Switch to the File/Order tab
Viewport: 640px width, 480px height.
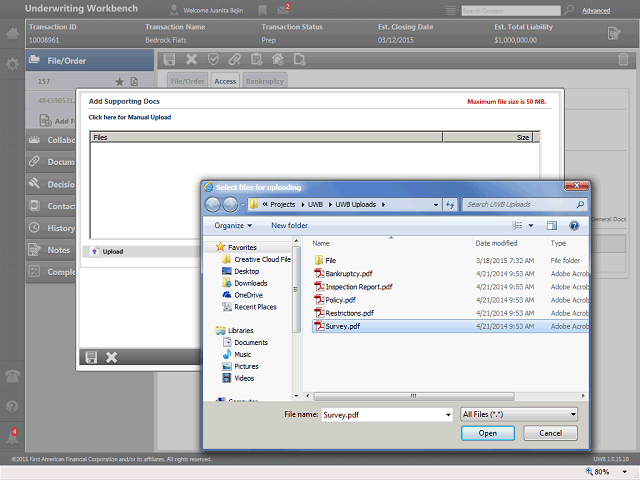(187, 81)
